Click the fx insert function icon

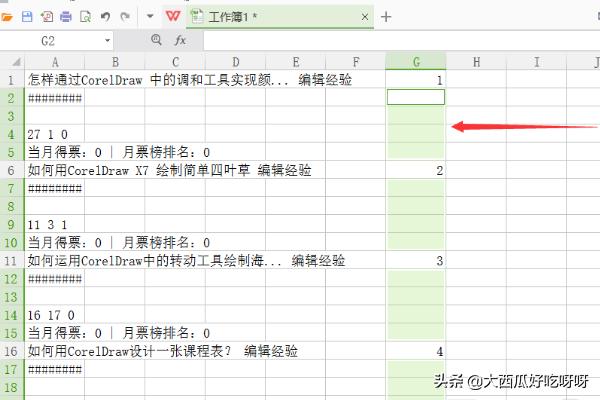181,40
